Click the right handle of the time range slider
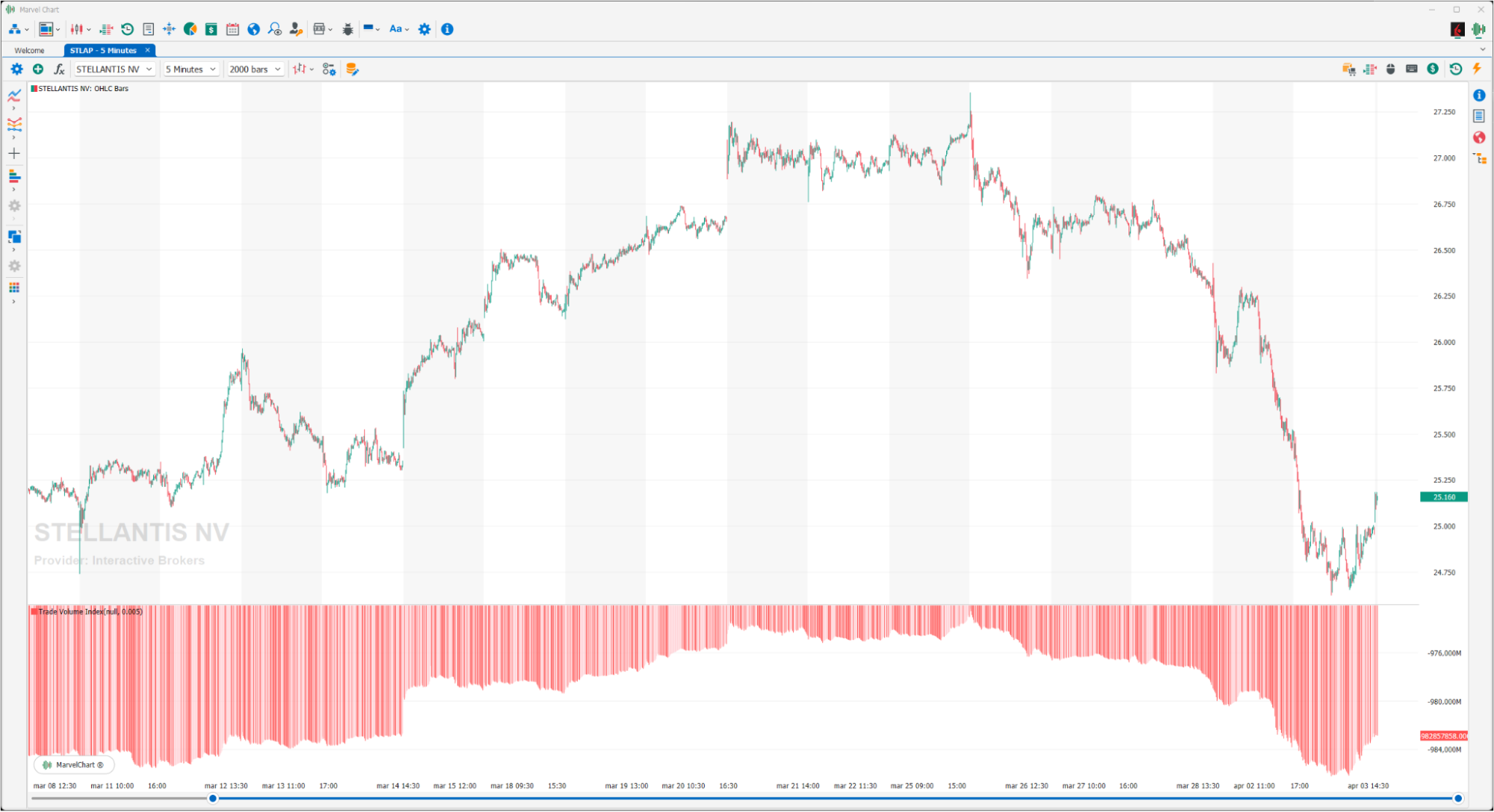 [x=1457, y=799]
